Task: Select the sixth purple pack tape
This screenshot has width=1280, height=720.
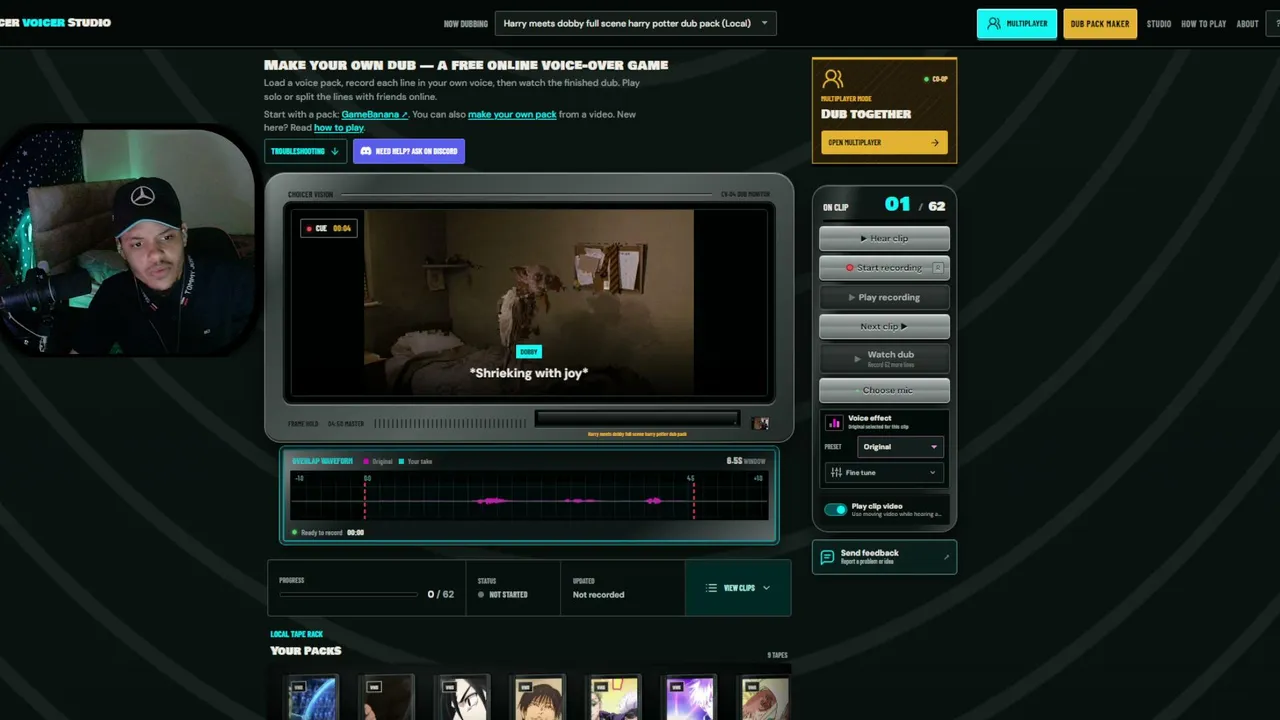Action: [x=689, y=697]
